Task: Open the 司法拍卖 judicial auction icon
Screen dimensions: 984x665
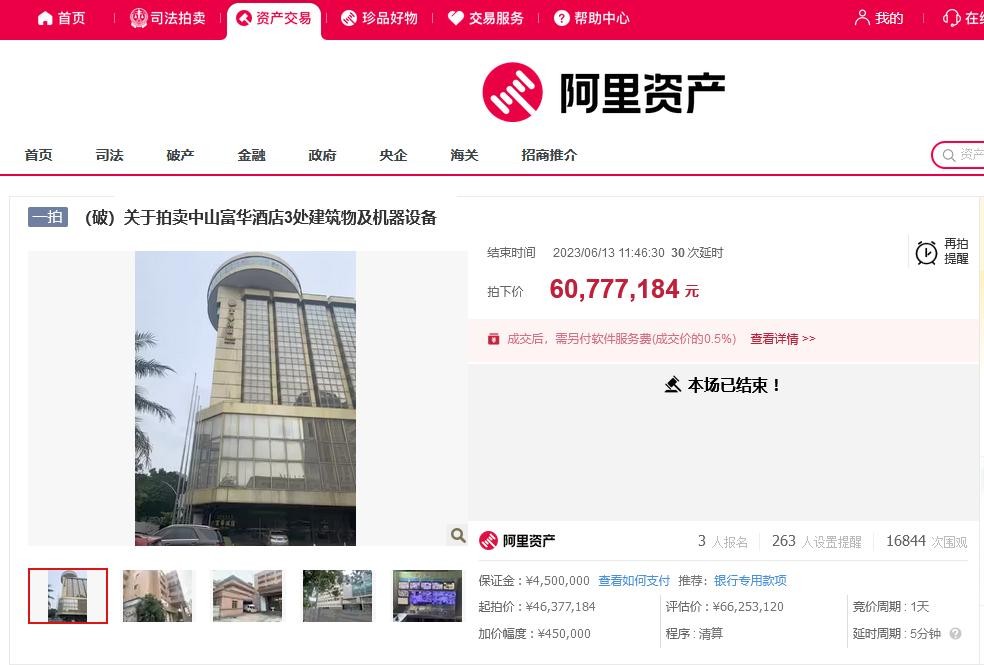Action: point(139,18)
